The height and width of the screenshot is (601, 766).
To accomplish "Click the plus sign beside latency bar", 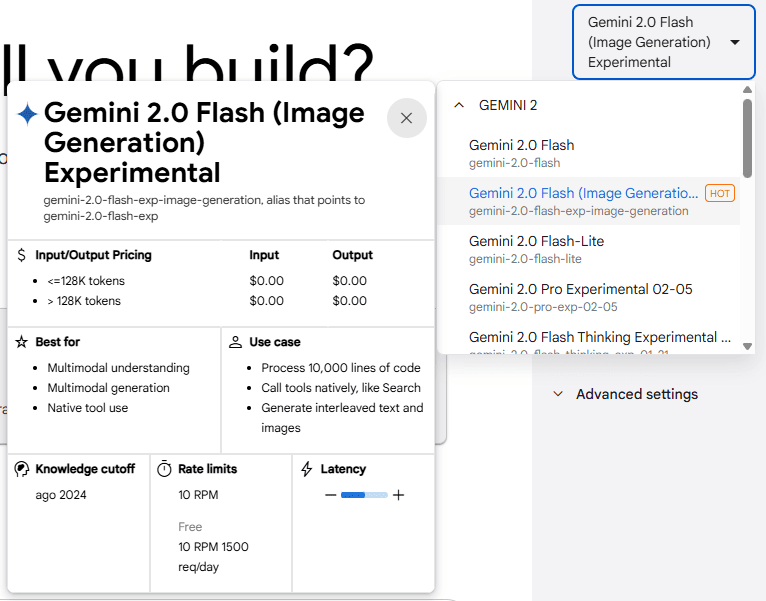I will tap(399, 495).
